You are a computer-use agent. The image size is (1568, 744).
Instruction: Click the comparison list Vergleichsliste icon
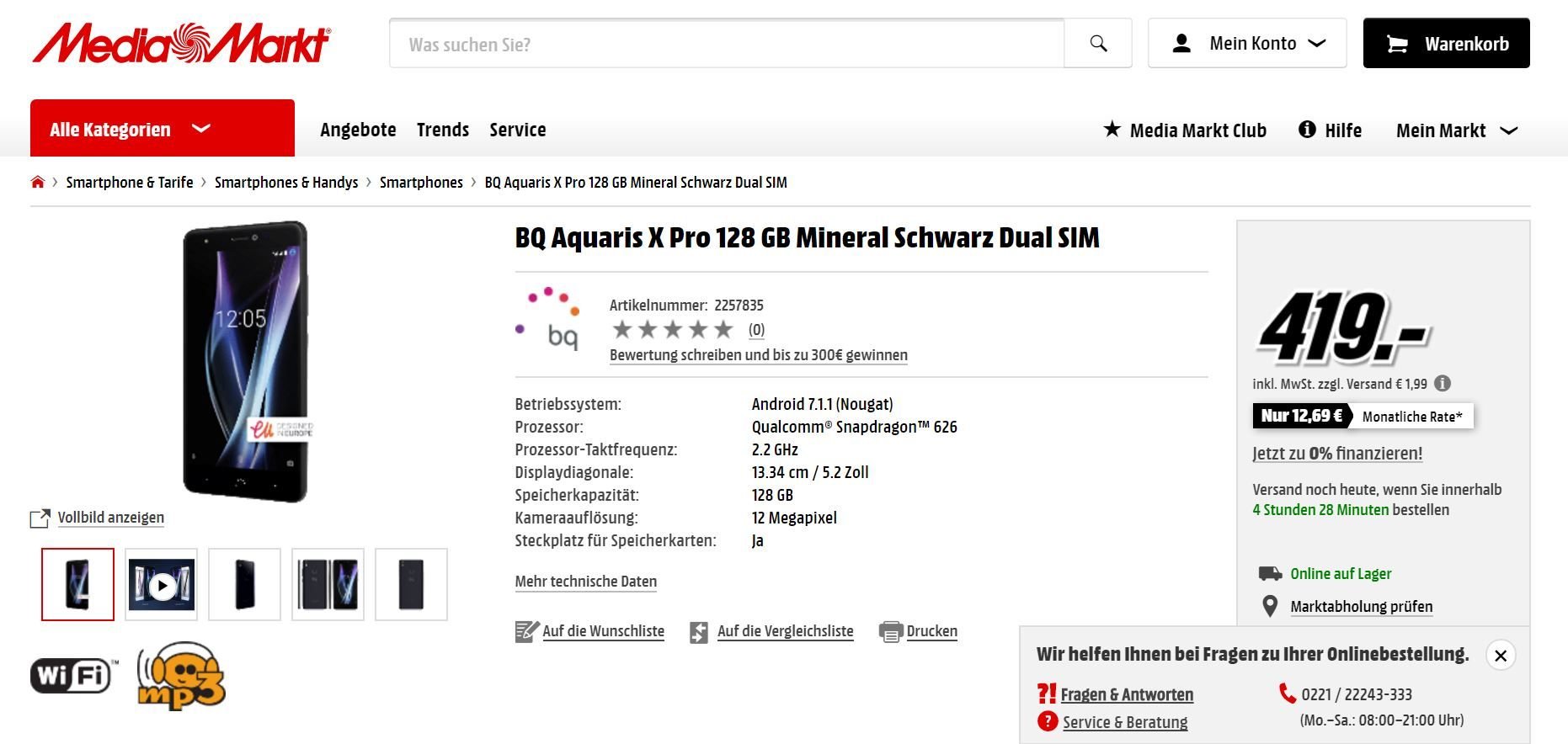[699, 632]
